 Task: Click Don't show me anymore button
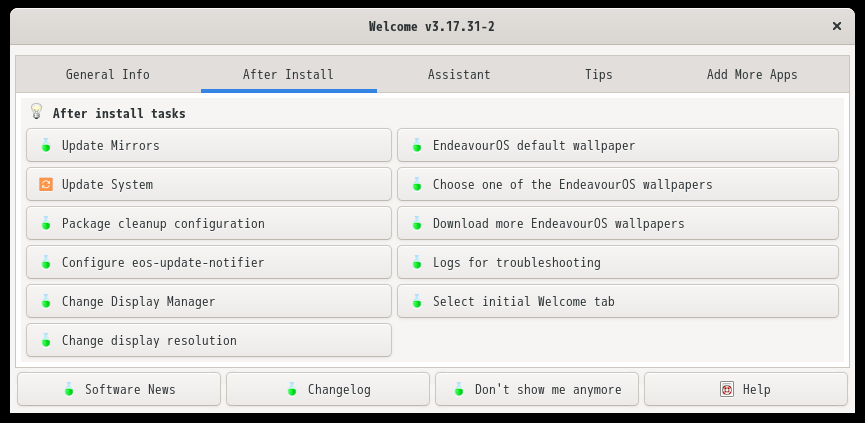pos(537,389)
